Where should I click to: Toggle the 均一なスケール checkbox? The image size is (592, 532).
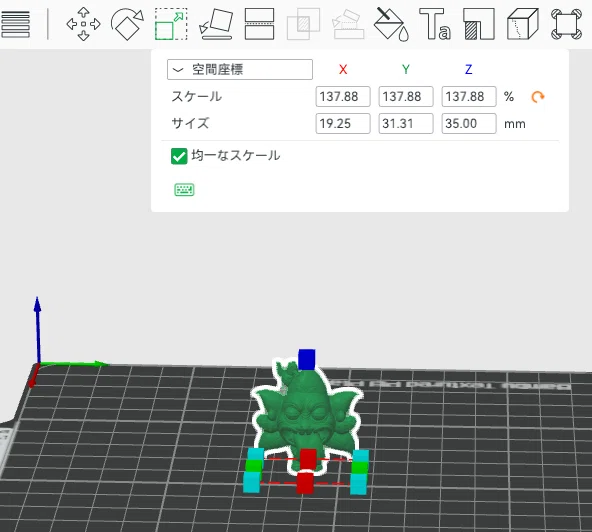point(179,156)
